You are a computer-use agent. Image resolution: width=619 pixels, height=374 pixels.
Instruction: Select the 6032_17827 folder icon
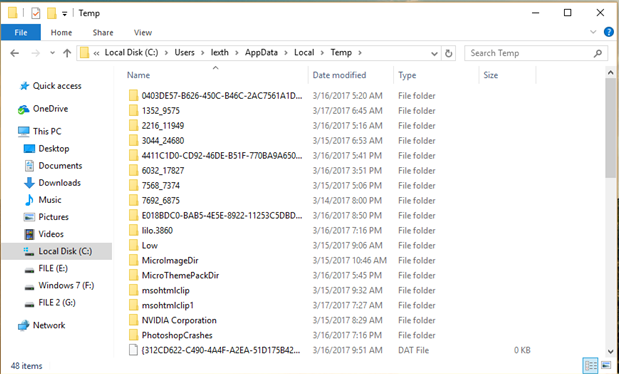point(133,171)
